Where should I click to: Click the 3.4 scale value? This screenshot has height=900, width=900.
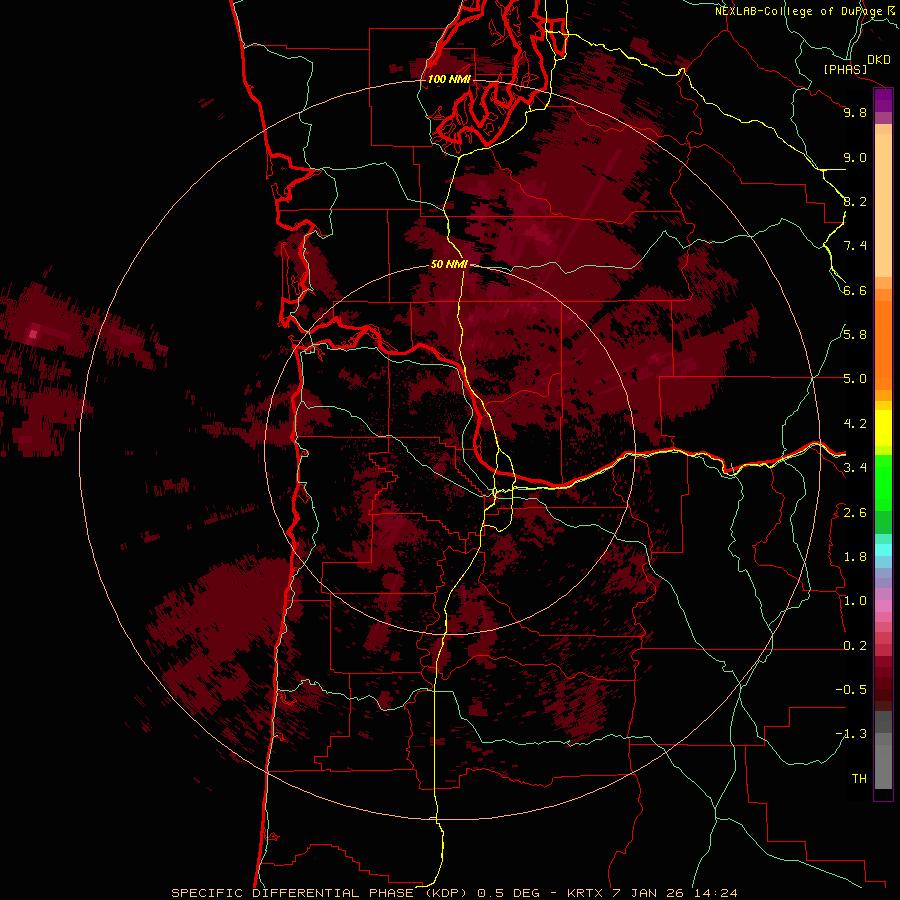(x=855, y=468)
